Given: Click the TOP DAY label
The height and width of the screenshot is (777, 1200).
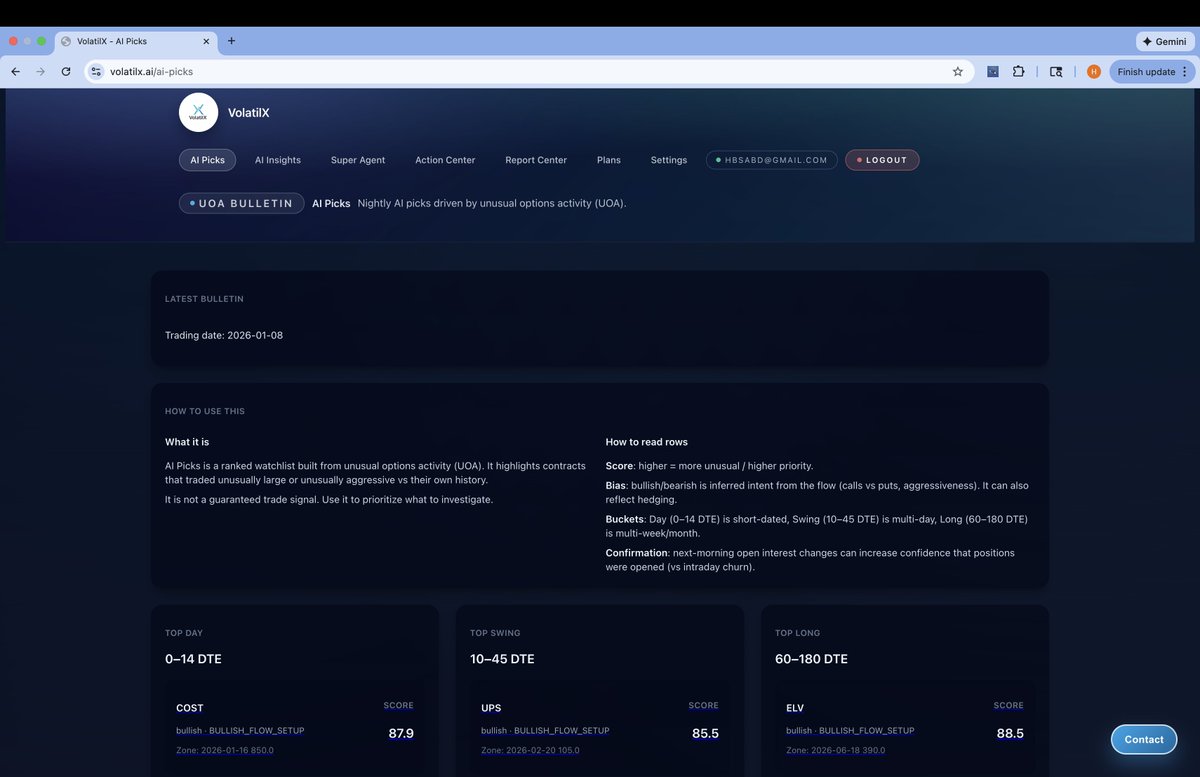Looking at the screenshot, I should pos(184,633).
